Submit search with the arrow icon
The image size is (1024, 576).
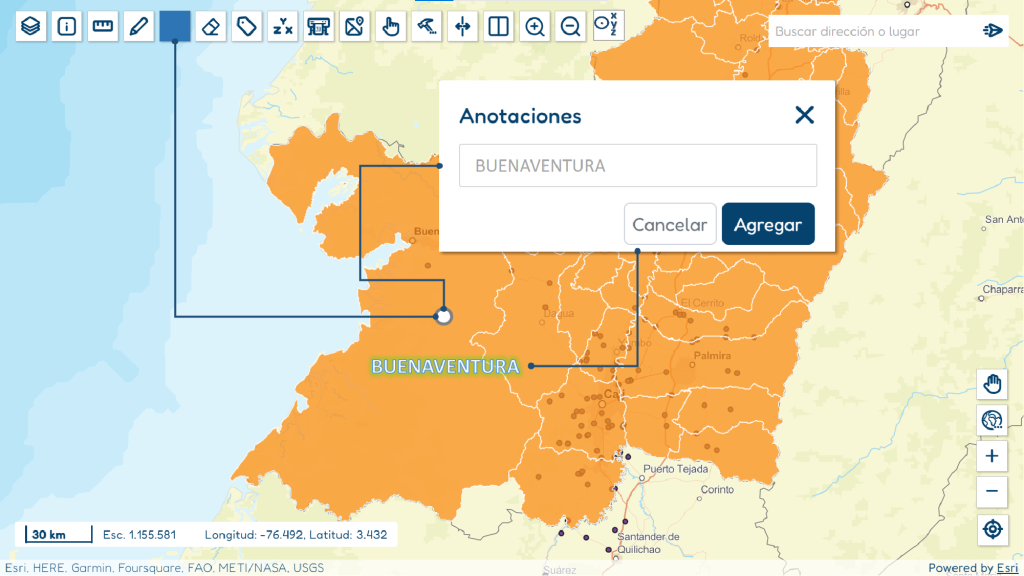pos(992,31)
